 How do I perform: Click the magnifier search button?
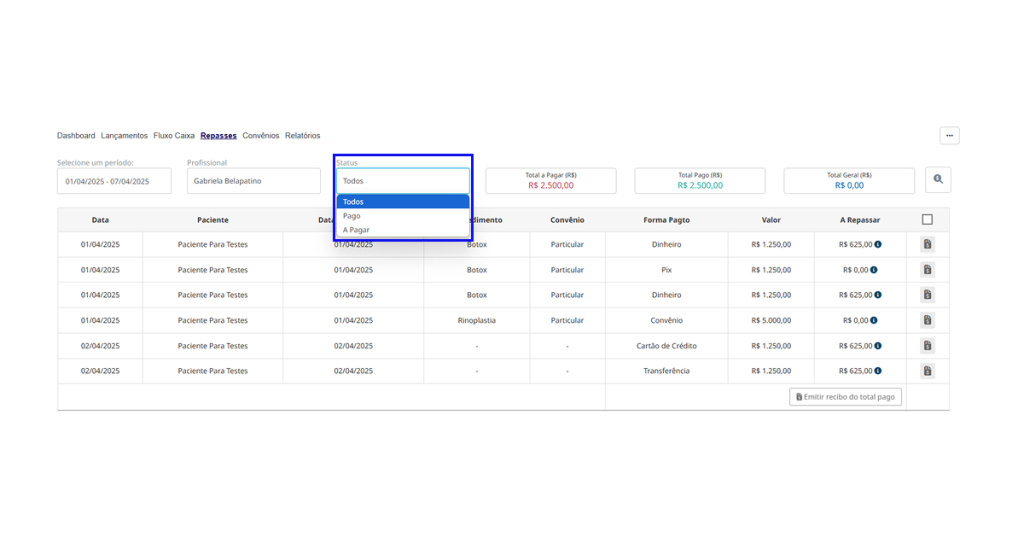click(938, 180)
